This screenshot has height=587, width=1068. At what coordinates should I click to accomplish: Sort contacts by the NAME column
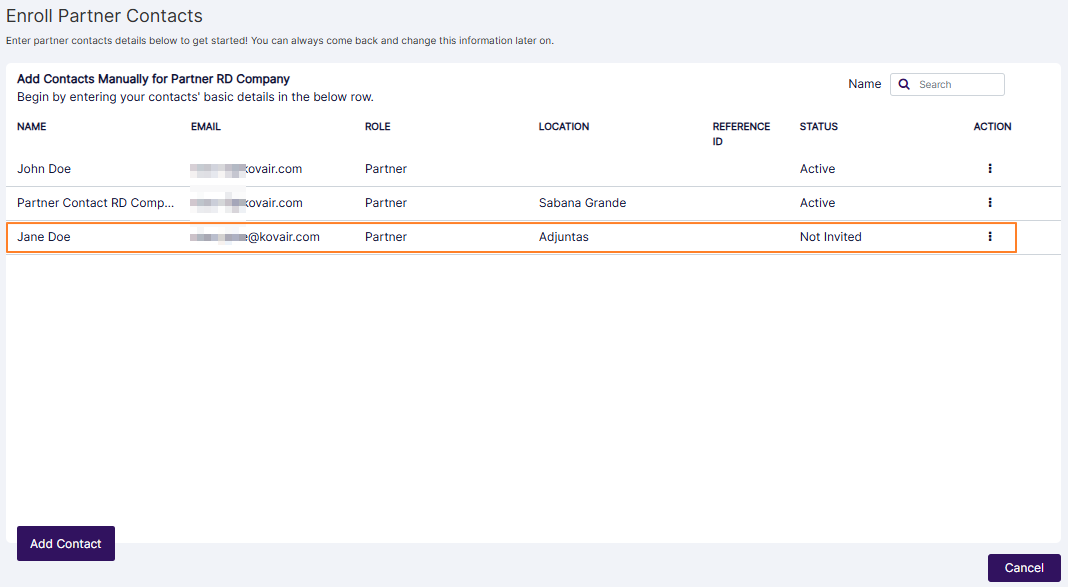pos(31,126)
